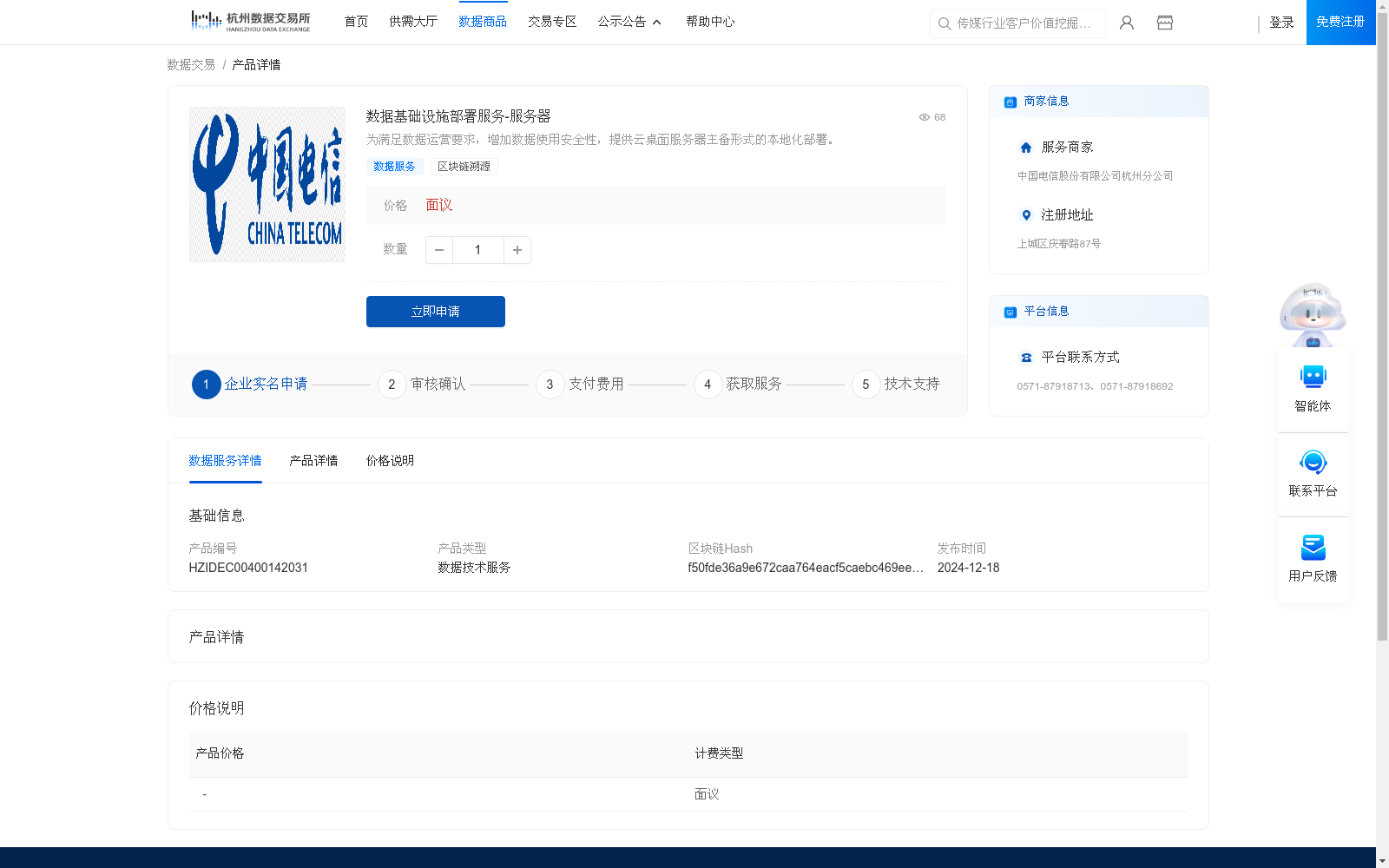Viewport: 1389px width, 868px height.
Task: Switch to the 数据服务详情 tab
Action: pyautogui.click(x=225, y=461)
